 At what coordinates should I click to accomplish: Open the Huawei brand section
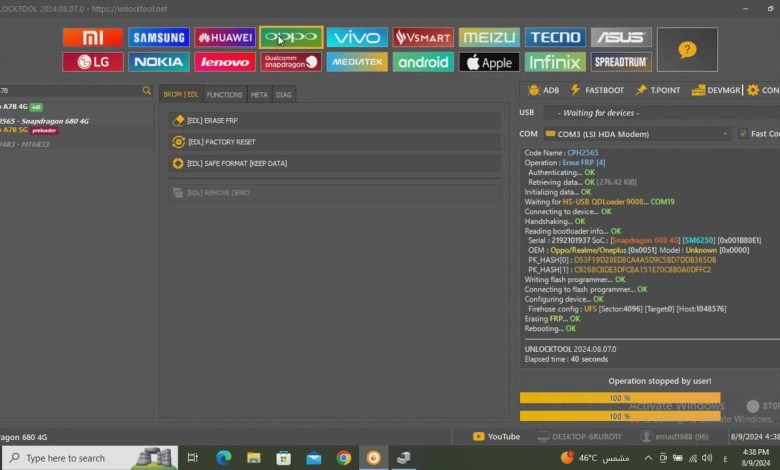[224, 38]
